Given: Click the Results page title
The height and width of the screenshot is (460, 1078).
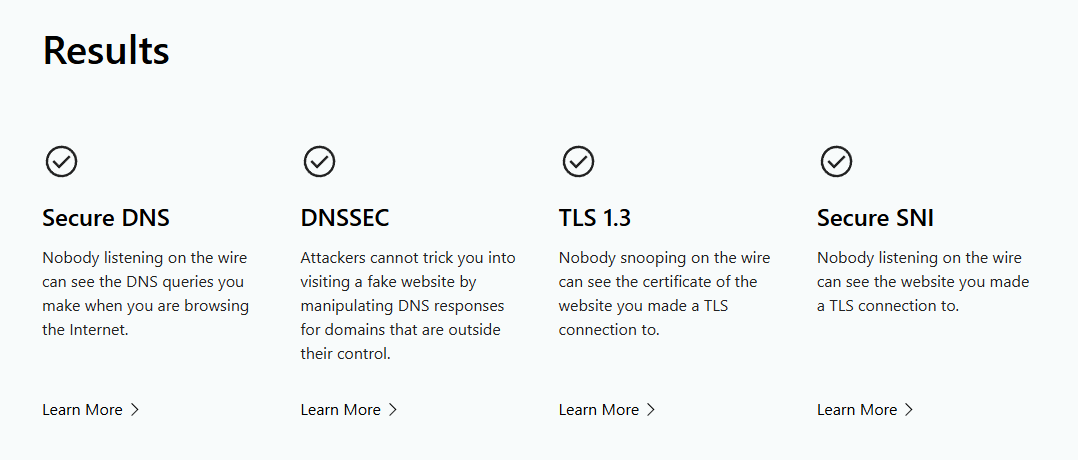Looking at the screenshot, I should tap(106, 50).
